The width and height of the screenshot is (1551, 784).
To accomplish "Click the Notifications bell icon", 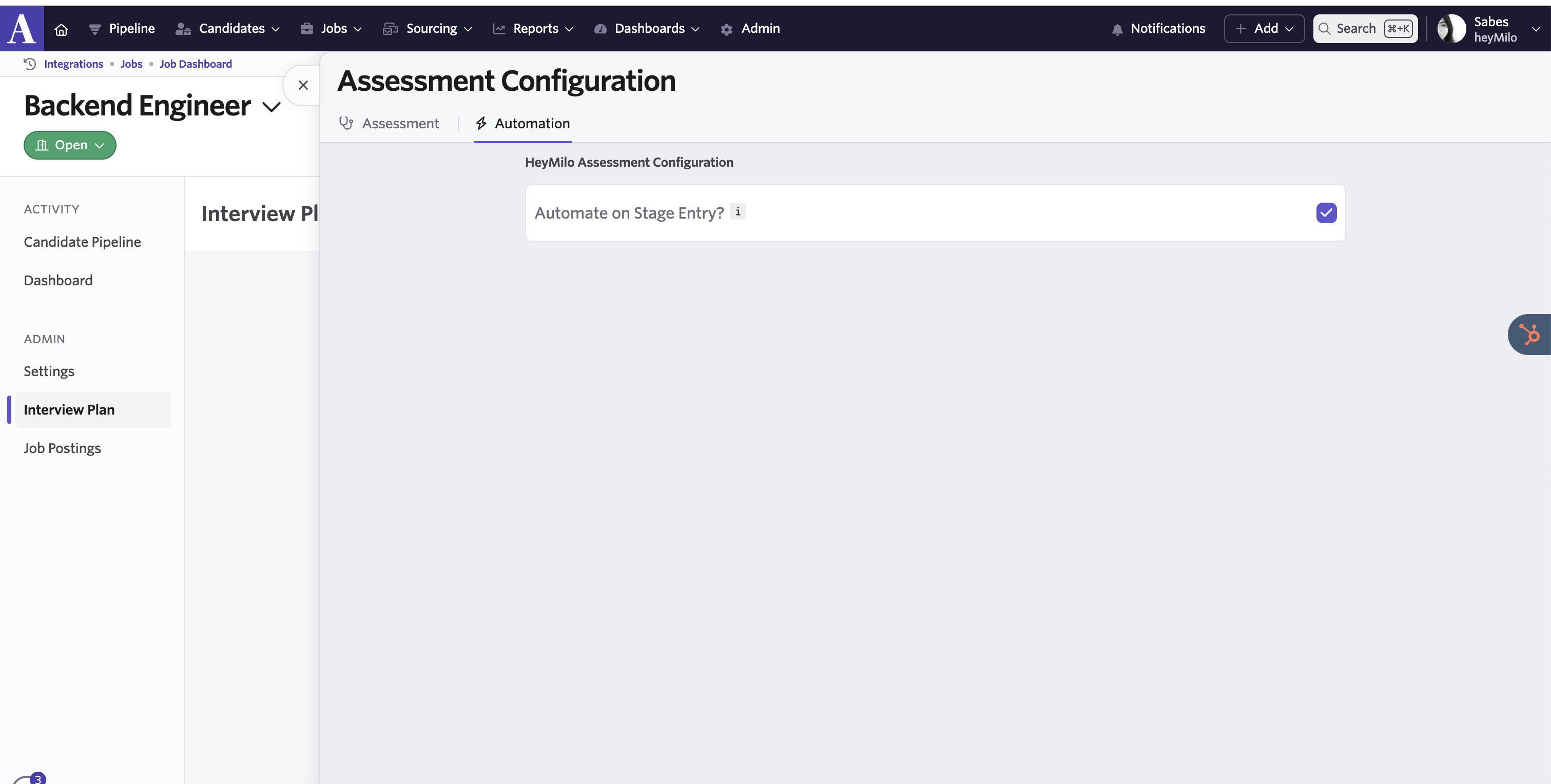I will coord(1117,29).
